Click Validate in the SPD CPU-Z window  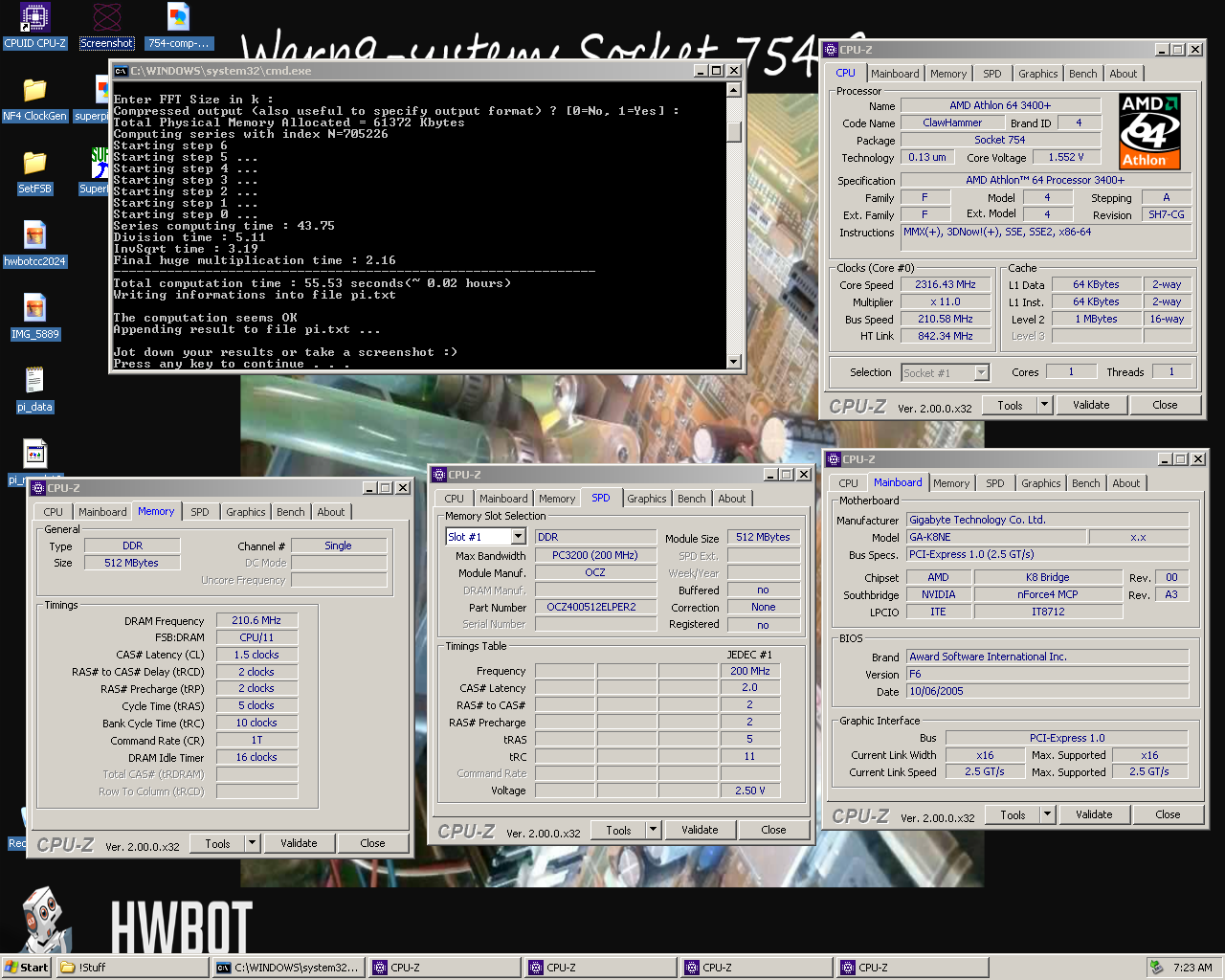pos(700,830)
